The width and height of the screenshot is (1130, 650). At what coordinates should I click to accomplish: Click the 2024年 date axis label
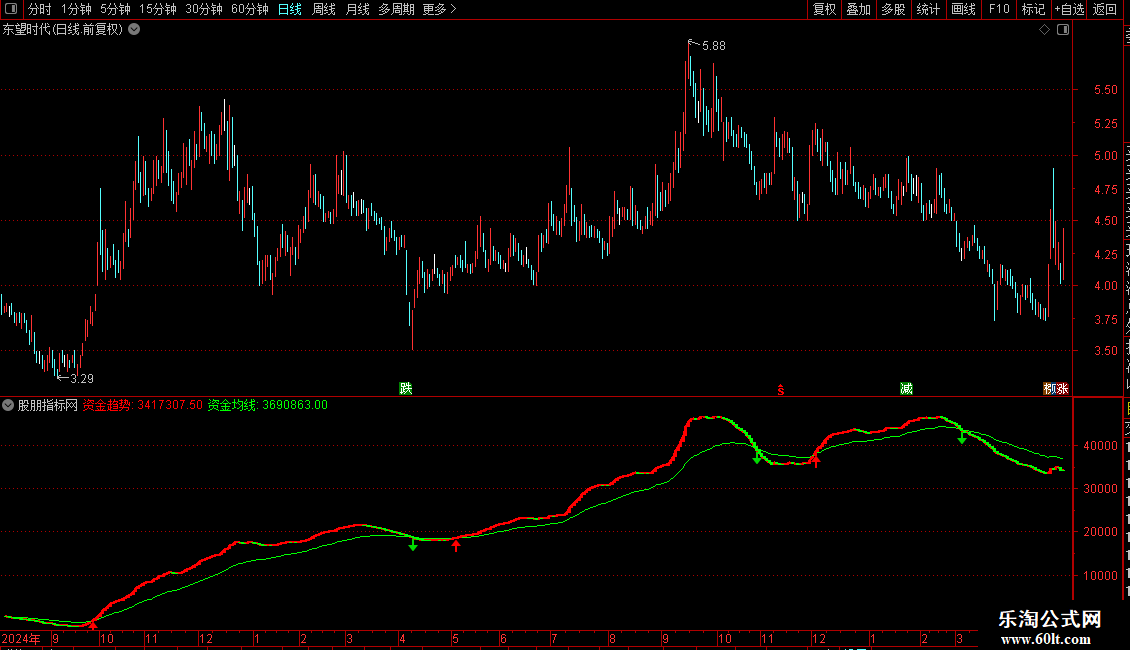pos(21,638)
